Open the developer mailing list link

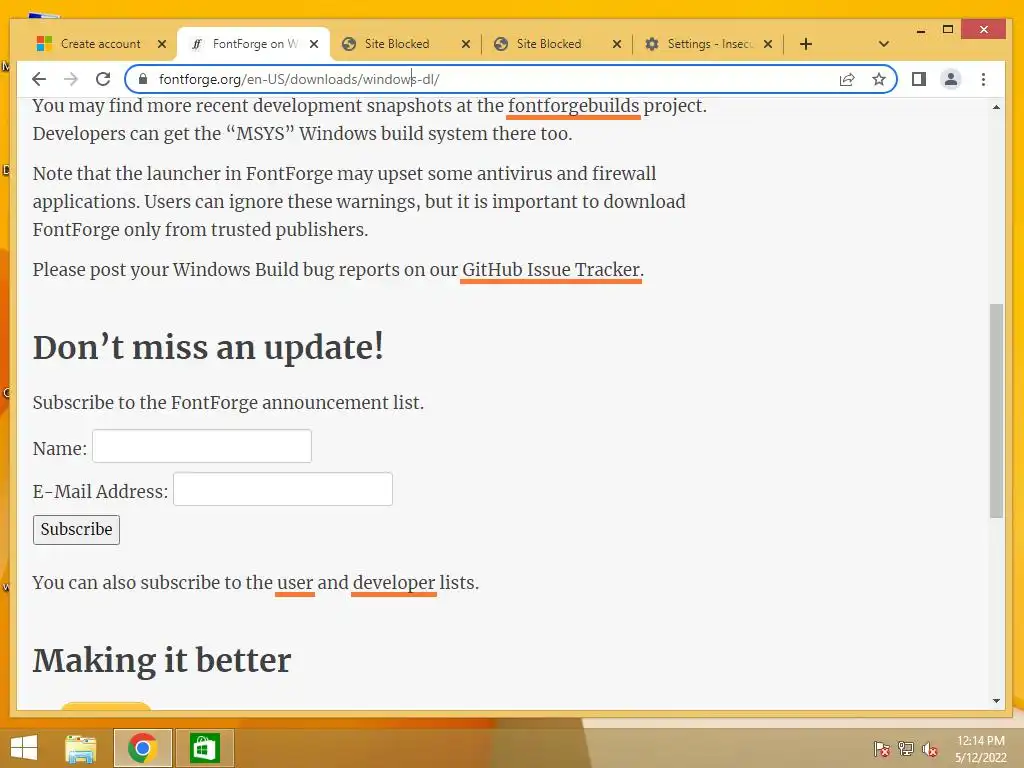394,583
